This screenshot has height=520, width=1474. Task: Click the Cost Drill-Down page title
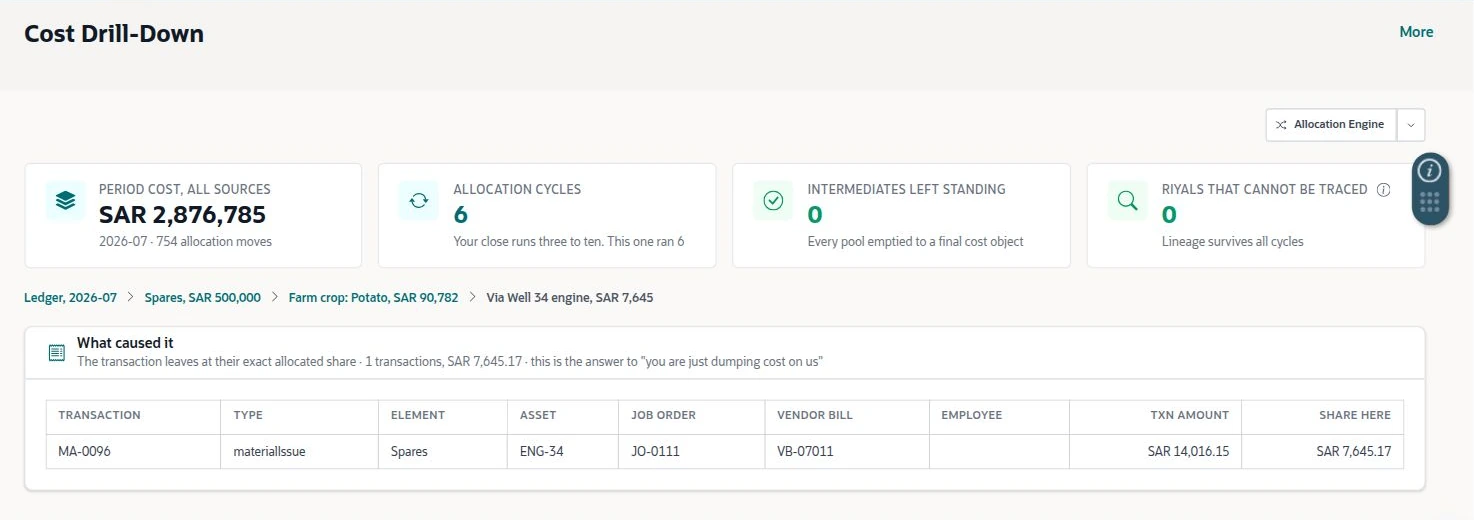pos(114,34)
